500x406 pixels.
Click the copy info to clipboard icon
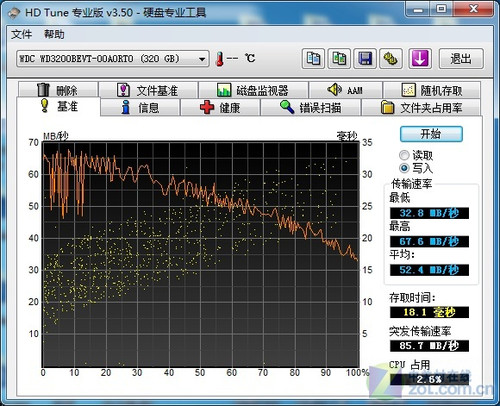pos(313,59)
